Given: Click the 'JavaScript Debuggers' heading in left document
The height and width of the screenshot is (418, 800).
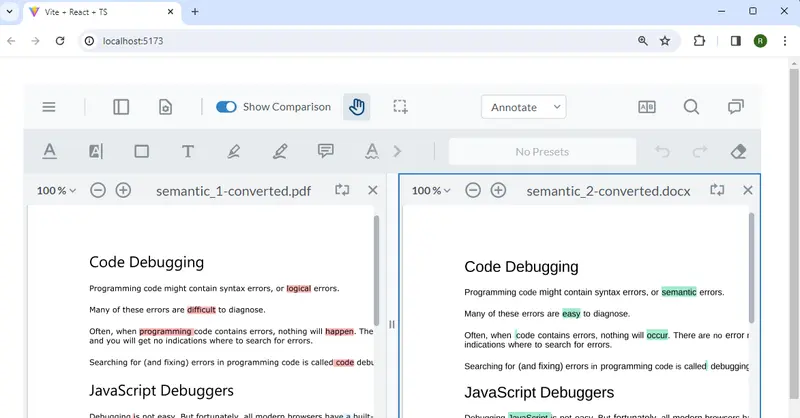Looking at the screenshot, I should (x=161, y=390).
